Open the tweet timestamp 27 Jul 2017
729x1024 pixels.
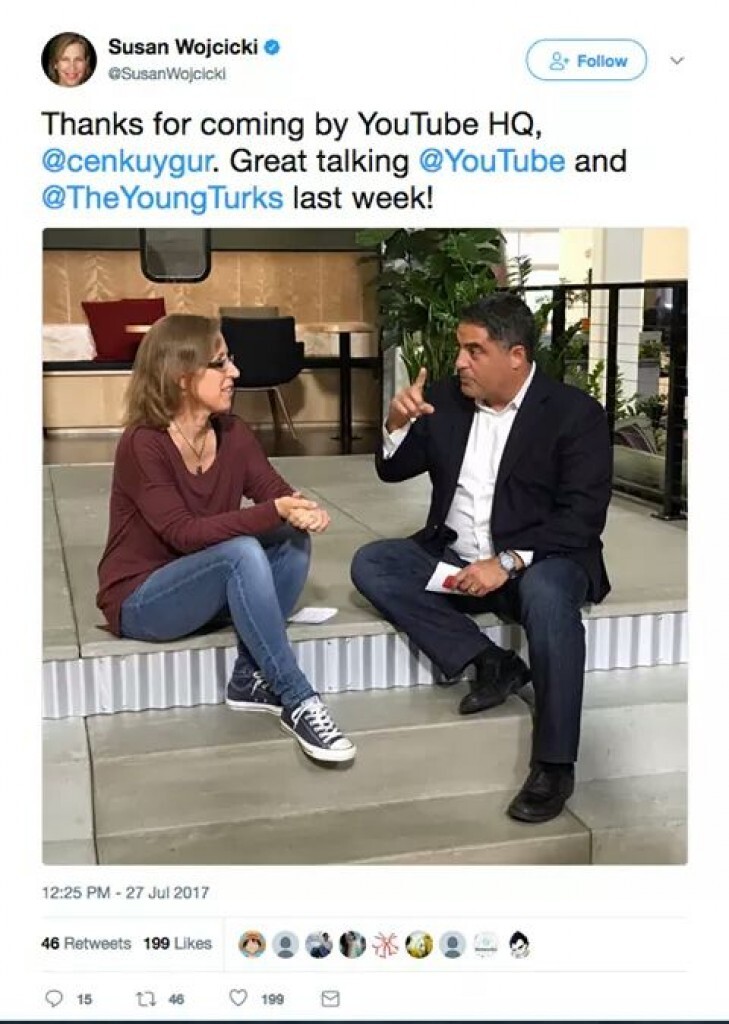click(x=125, y=892)
